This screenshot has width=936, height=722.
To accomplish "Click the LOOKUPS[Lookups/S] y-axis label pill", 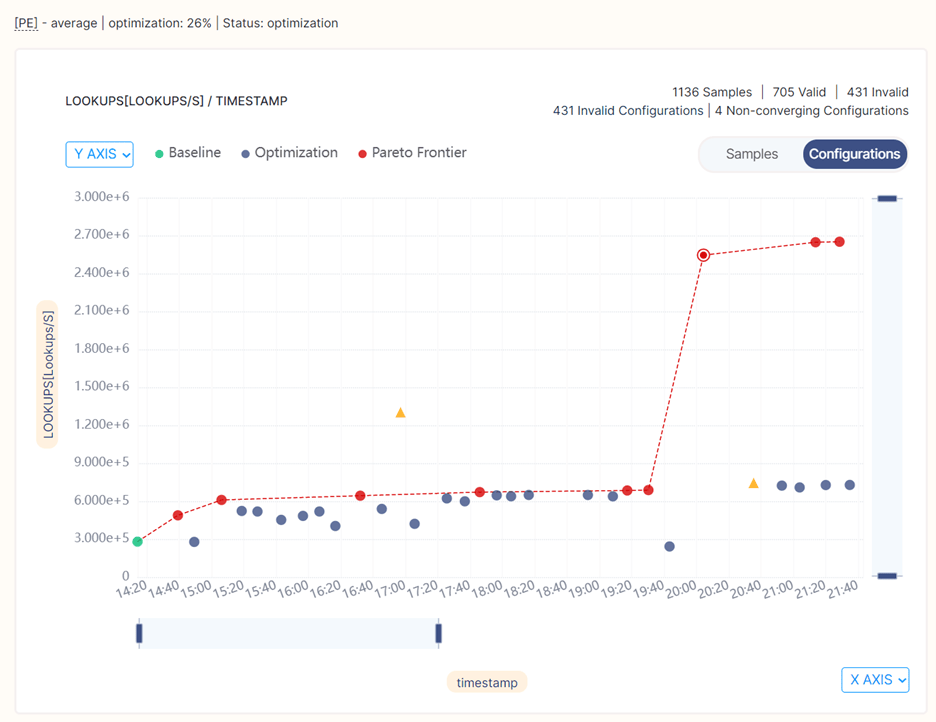I will [48, 374].
